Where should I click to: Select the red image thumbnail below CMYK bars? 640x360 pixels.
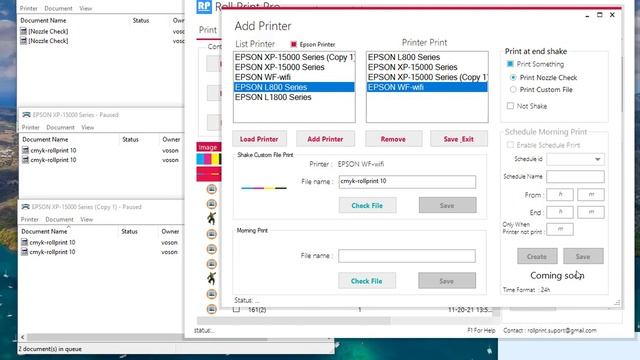tap(209, 174)
